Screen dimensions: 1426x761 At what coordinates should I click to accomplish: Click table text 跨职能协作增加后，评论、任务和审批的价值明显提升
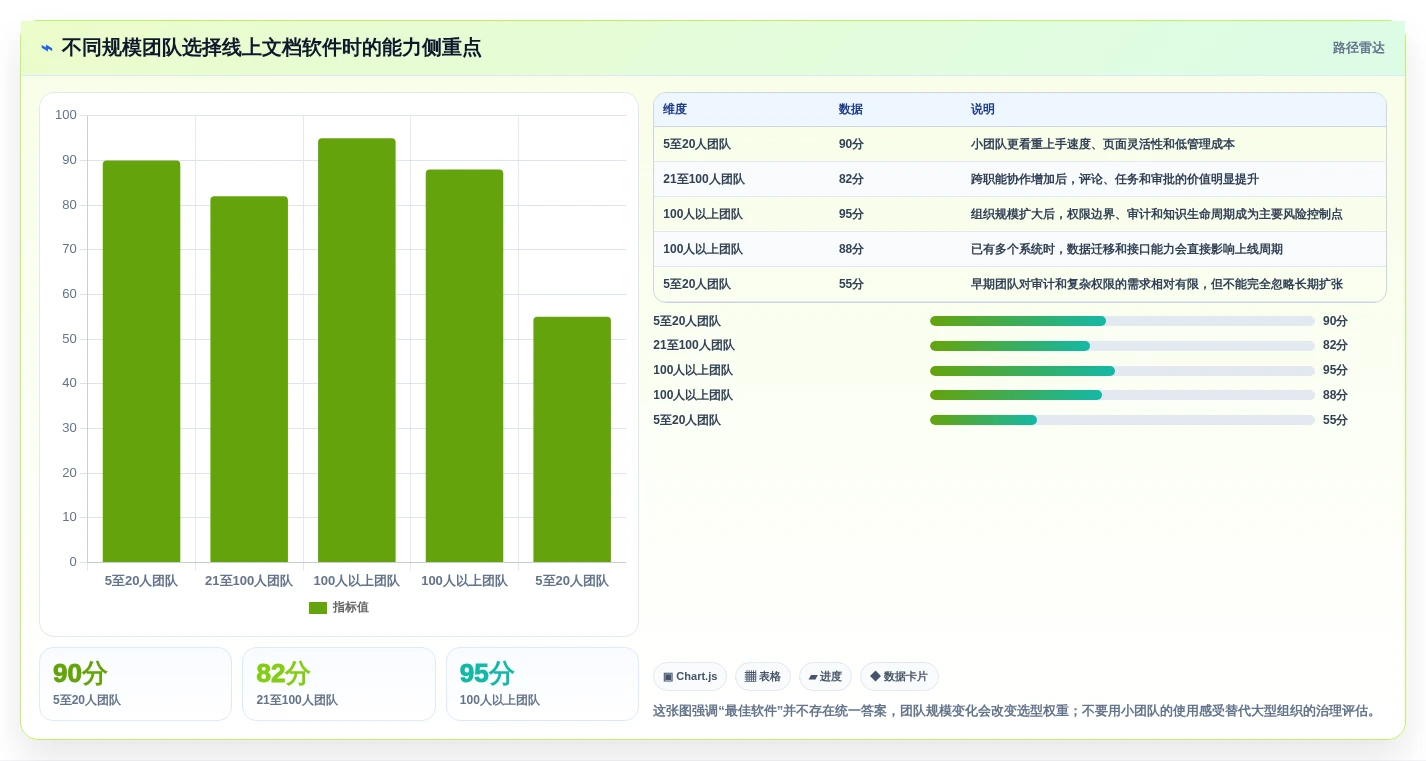pos(1115,179)
